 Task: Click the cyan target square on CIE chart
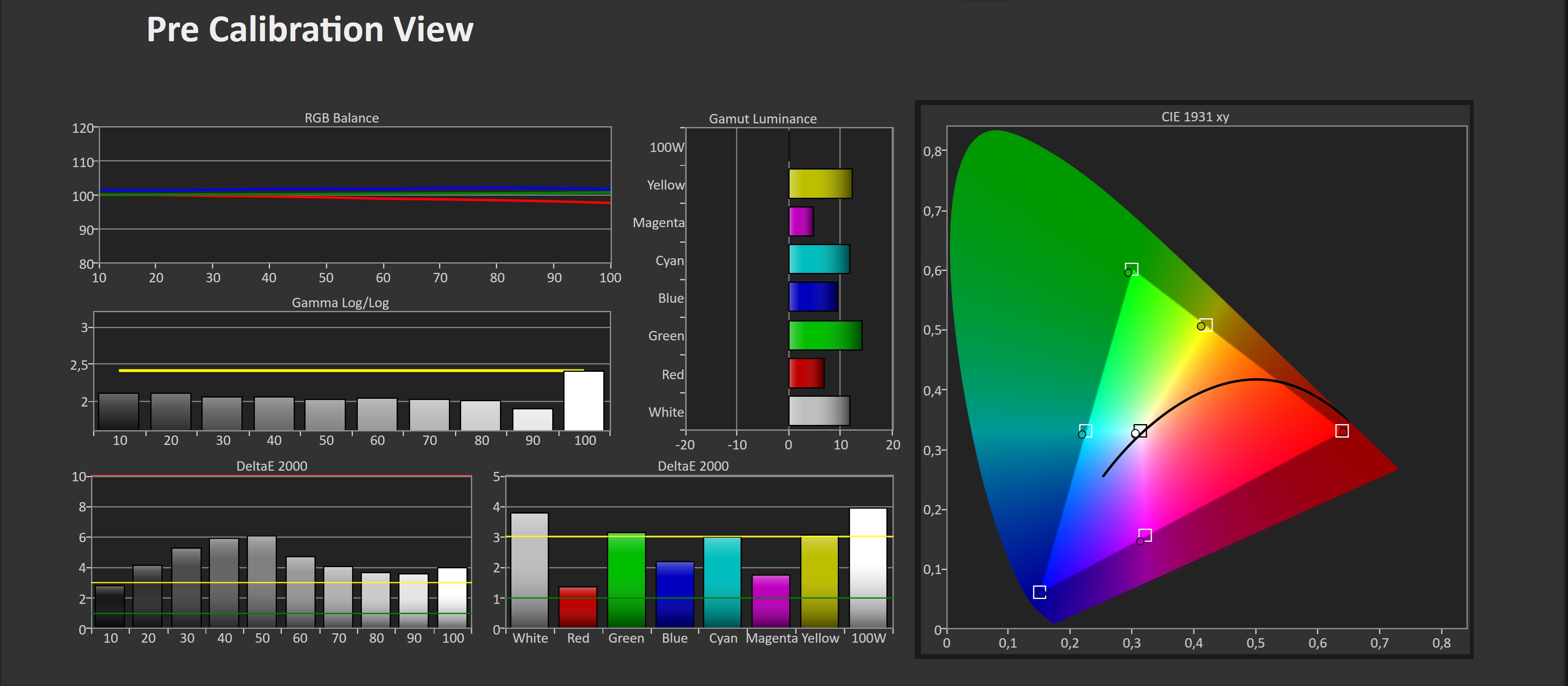pos(1085,431)
